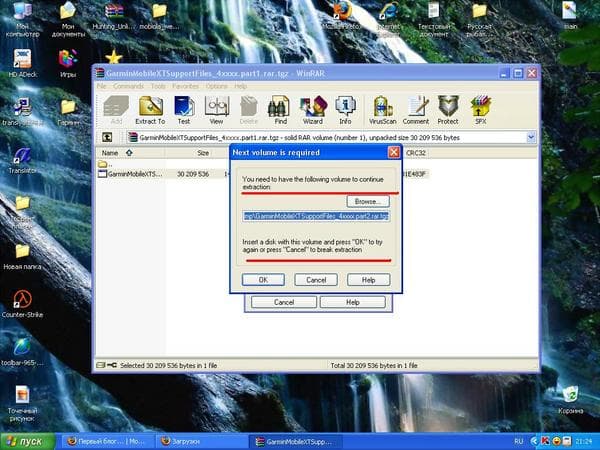Open the Tools menu
This screenshot has width=600, height=450.
pos(158,86)
